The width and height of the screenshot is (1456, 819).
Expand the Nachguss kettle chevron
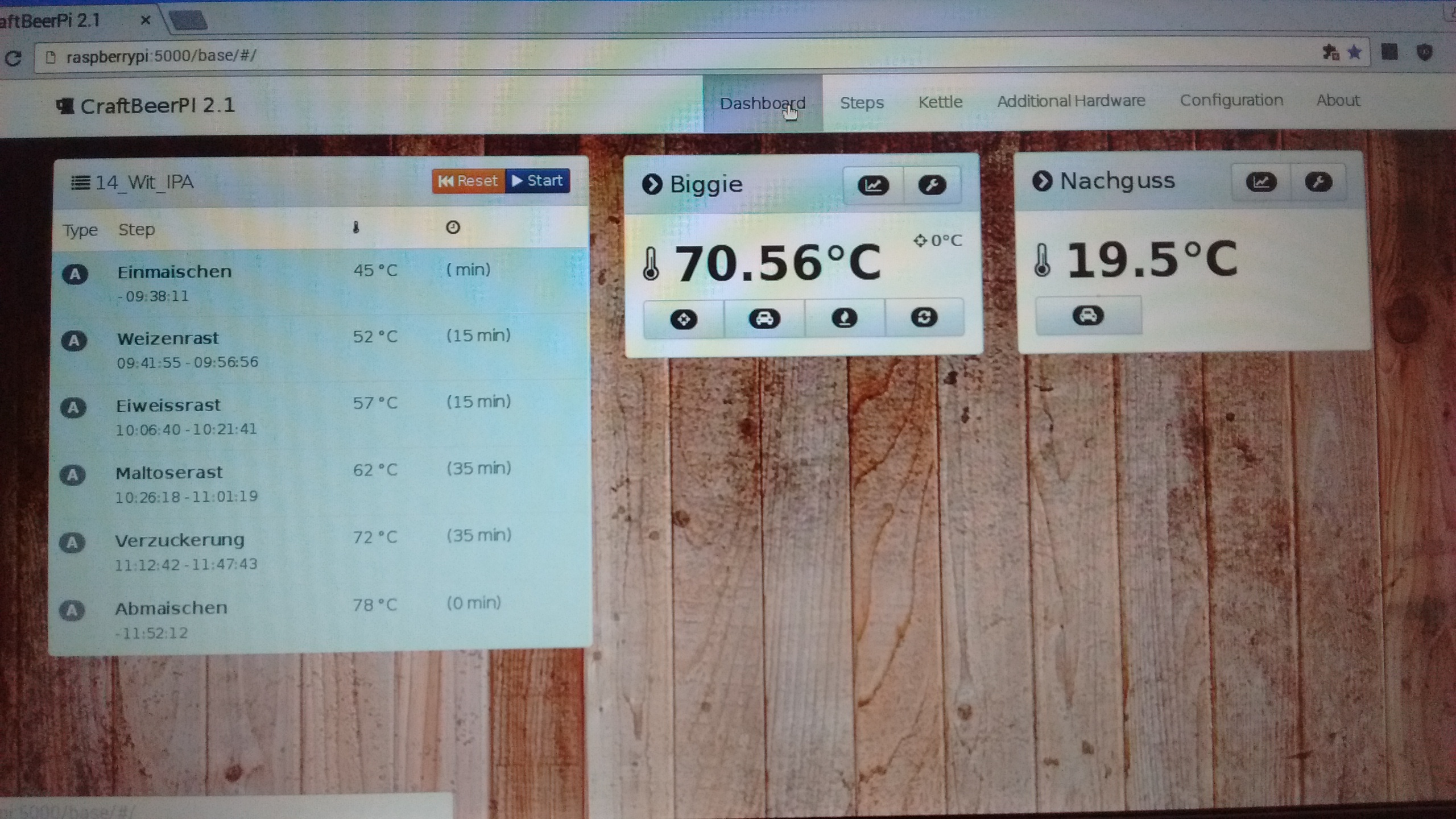click(1042, 181)
